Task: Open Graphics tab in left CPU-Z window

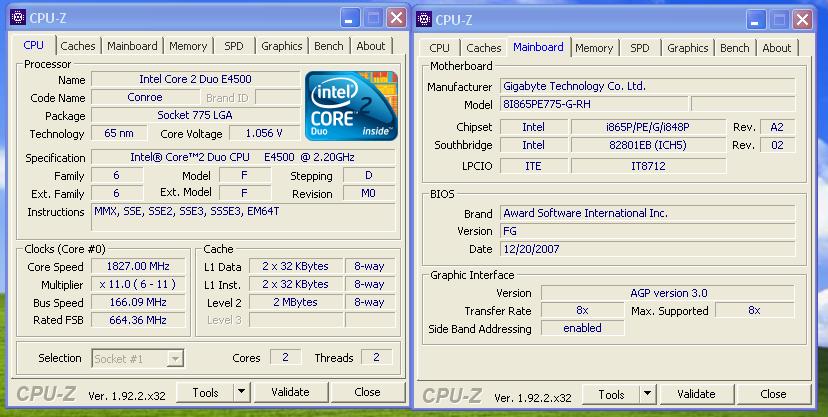Action: (x=281, y=46)
